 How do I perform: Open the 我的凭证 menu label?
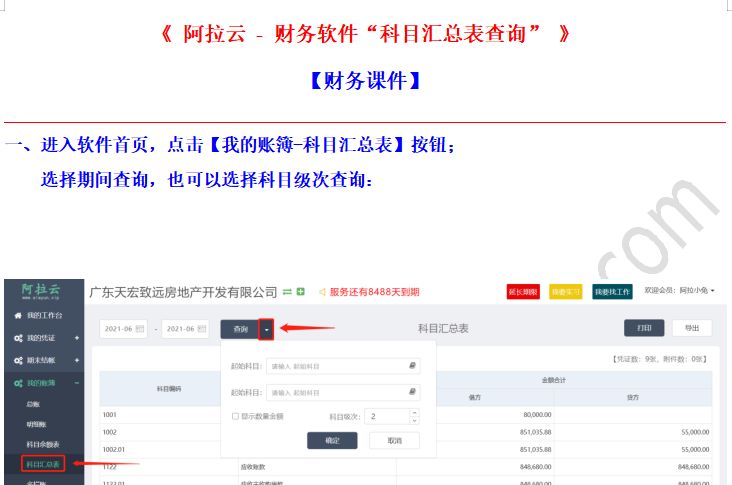pyautogui.click(x=41, y=338)
